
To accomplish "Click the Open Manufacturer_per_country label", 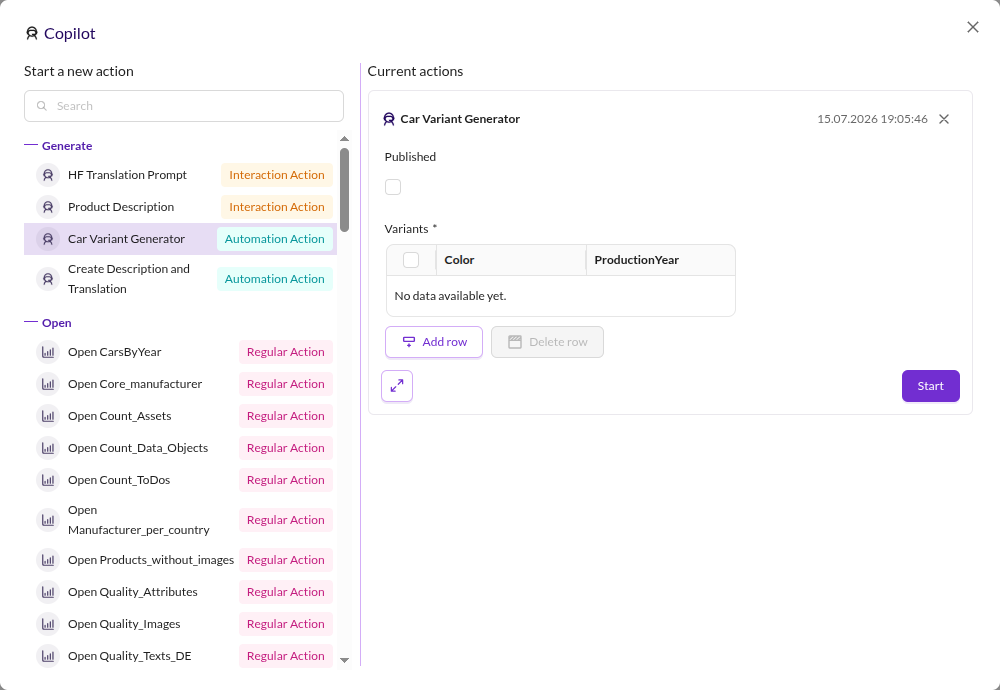I will pyautogui.click(x=139, y=520).
